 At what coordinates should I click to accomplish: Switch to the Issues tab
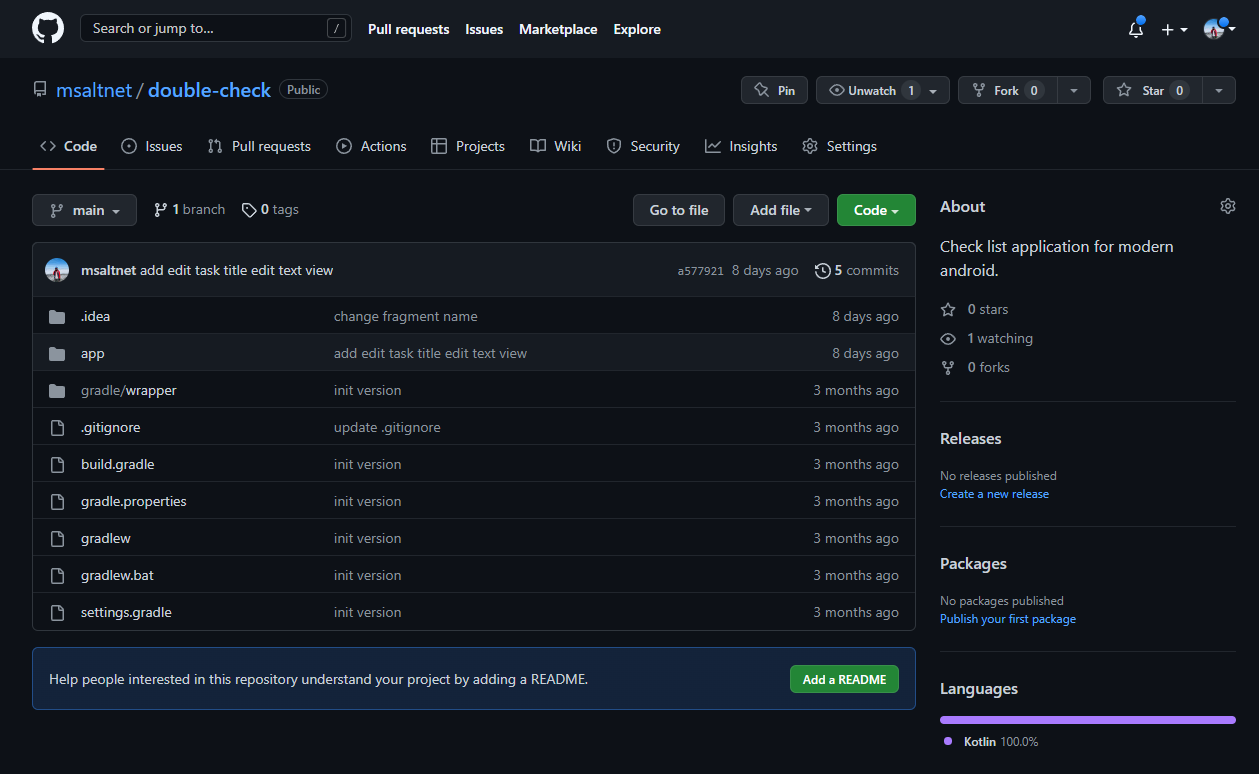[152, 146]
